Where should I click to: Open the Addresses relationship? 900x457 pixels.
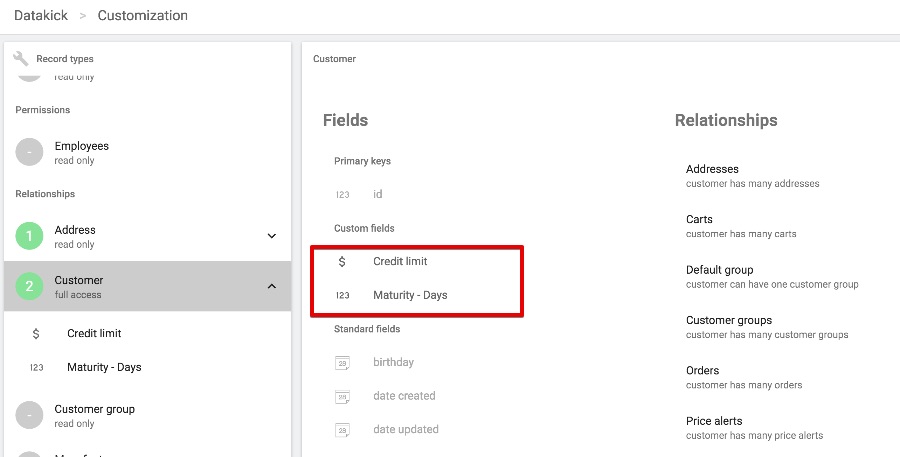click(752, 176)
